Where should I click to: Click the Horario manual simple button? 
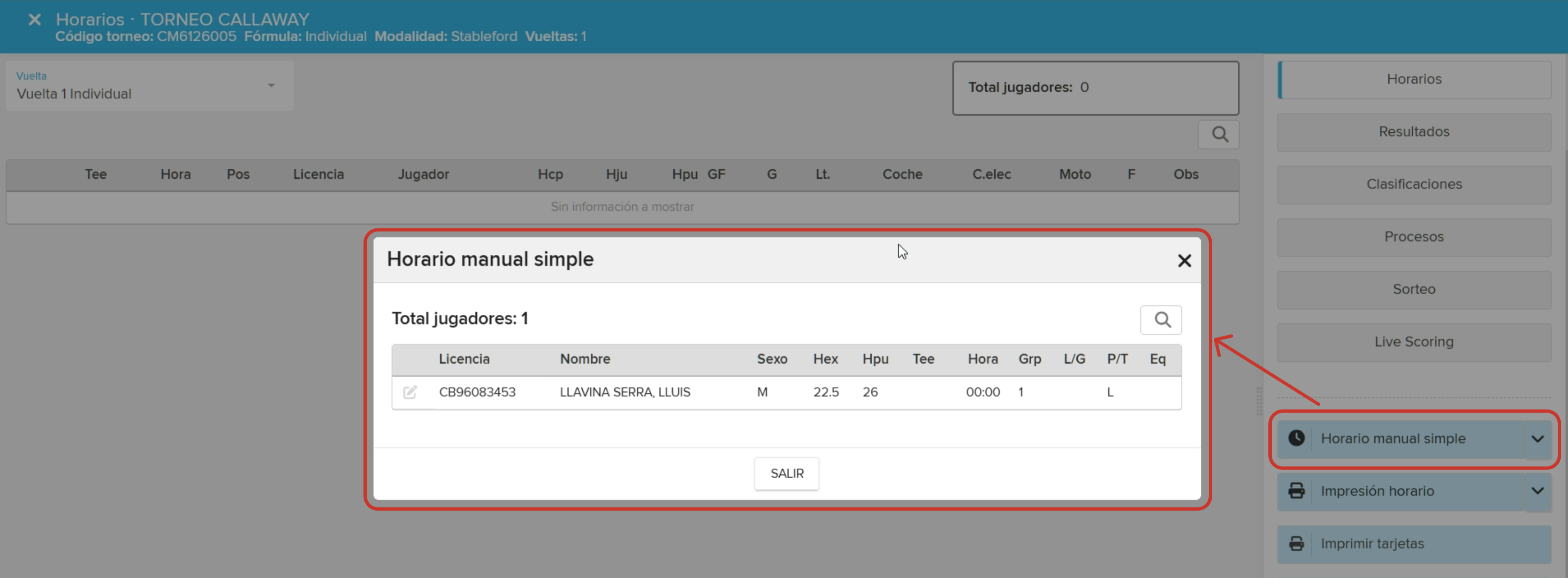point(1401,438)
